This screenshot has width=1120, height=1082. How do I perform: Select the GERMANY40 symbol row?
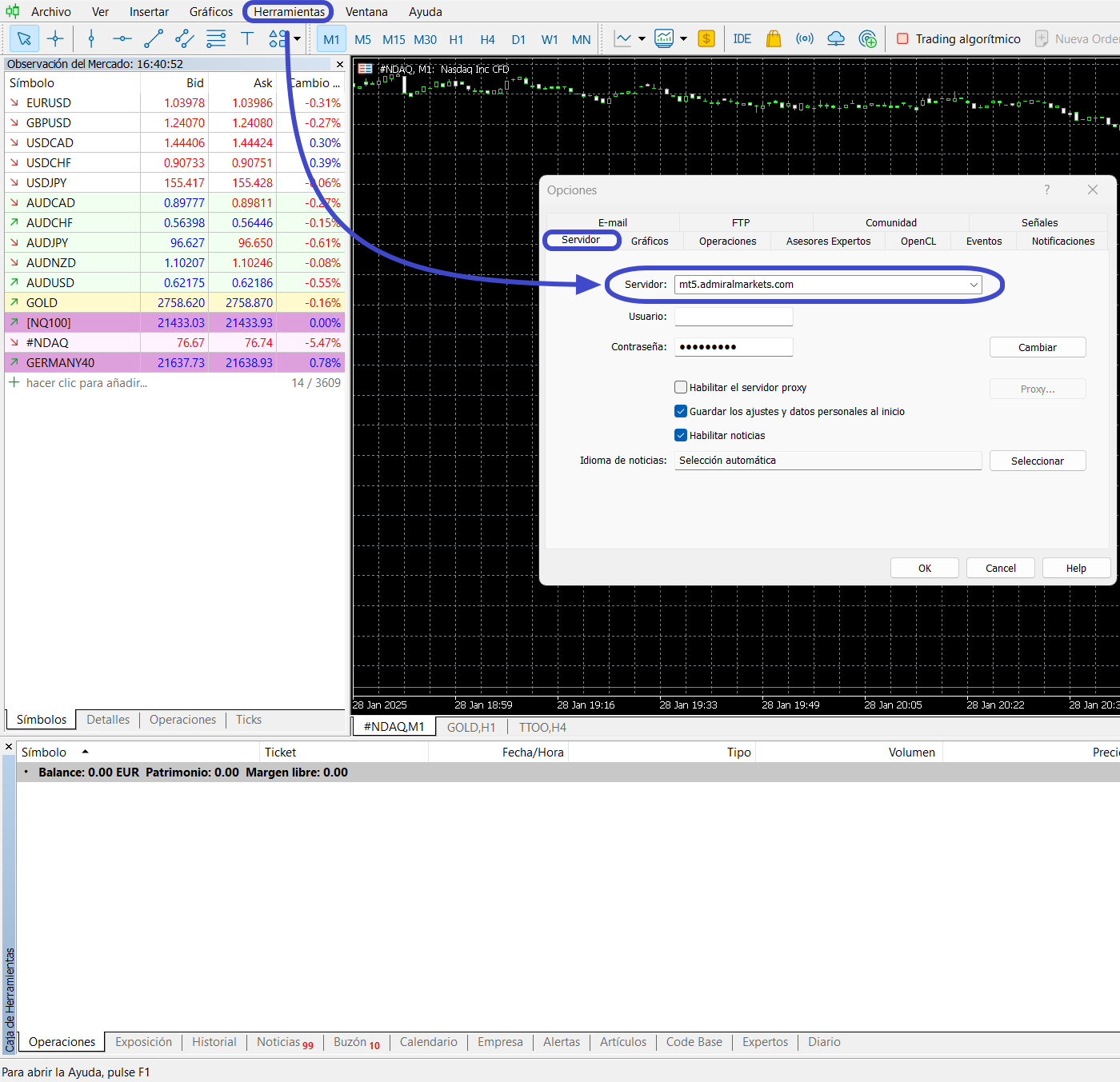(175, 362)
